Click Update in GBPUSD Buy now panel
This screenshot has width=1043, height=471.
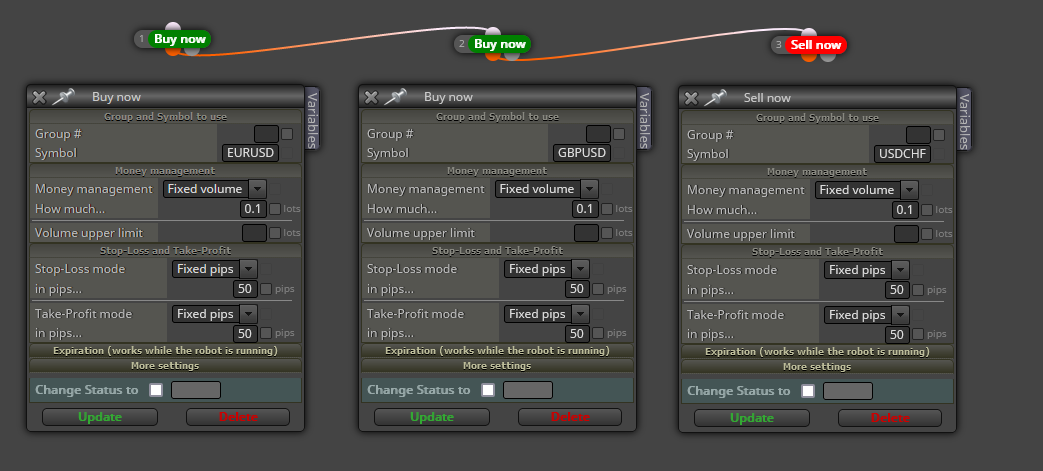click(432, 417)
